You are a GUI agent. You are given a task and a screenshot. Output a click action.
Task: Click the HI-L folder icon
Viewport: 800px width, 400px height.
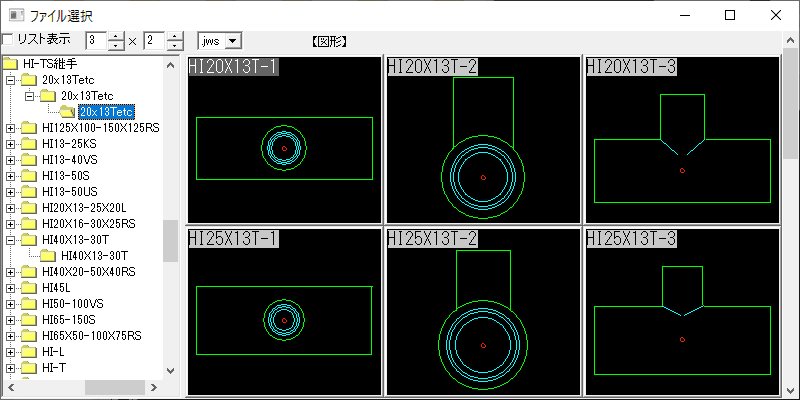(30, 352)
